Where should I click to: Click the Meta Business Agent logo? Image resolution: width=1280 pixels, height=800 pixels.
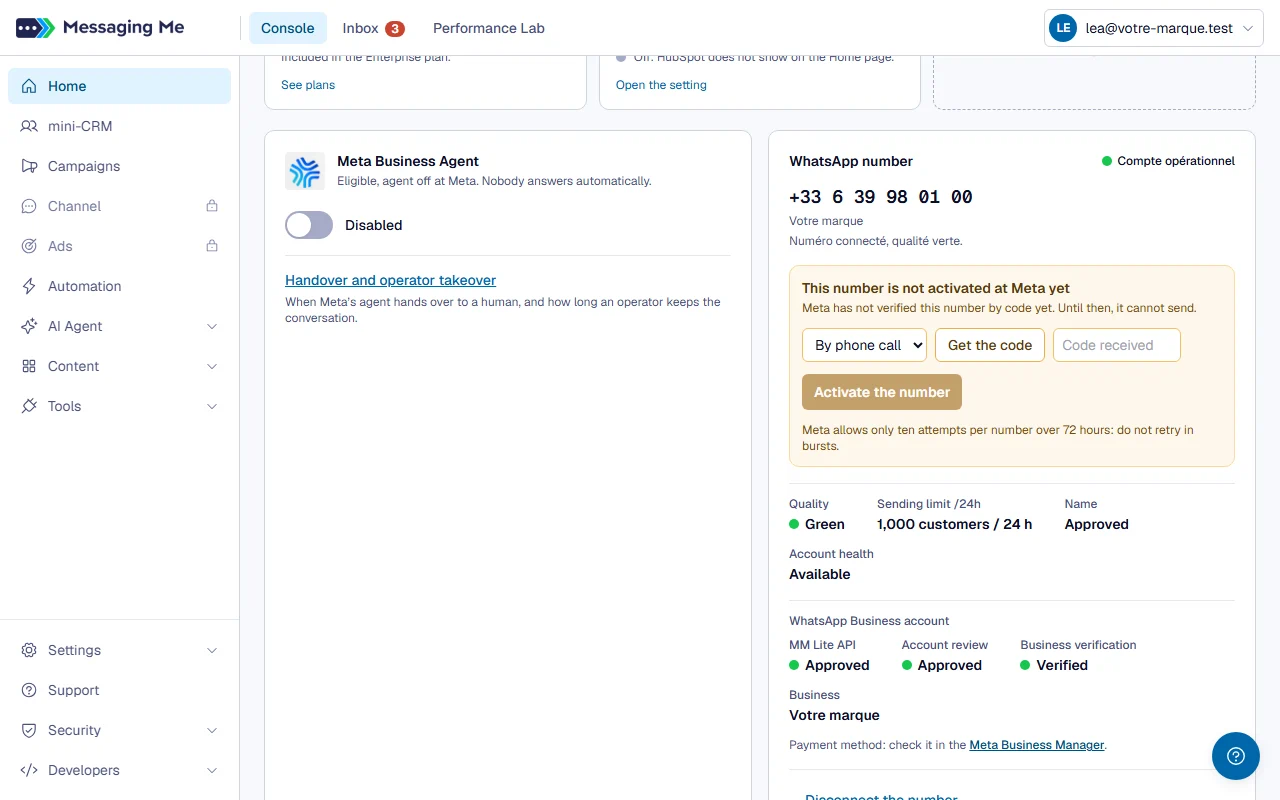click(305, 171)
